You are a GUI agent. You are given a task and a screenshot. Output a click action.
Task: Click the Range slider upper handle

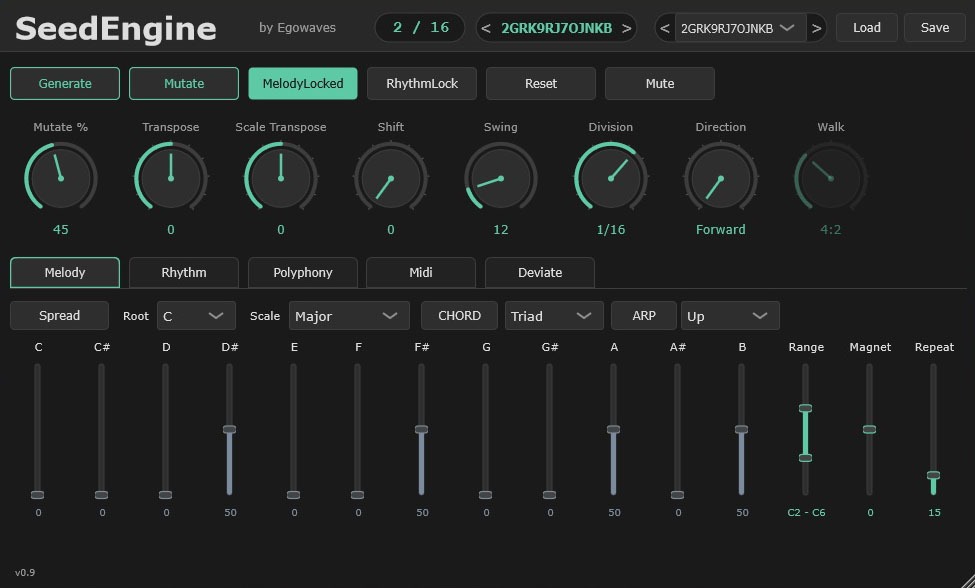(806, 408)
